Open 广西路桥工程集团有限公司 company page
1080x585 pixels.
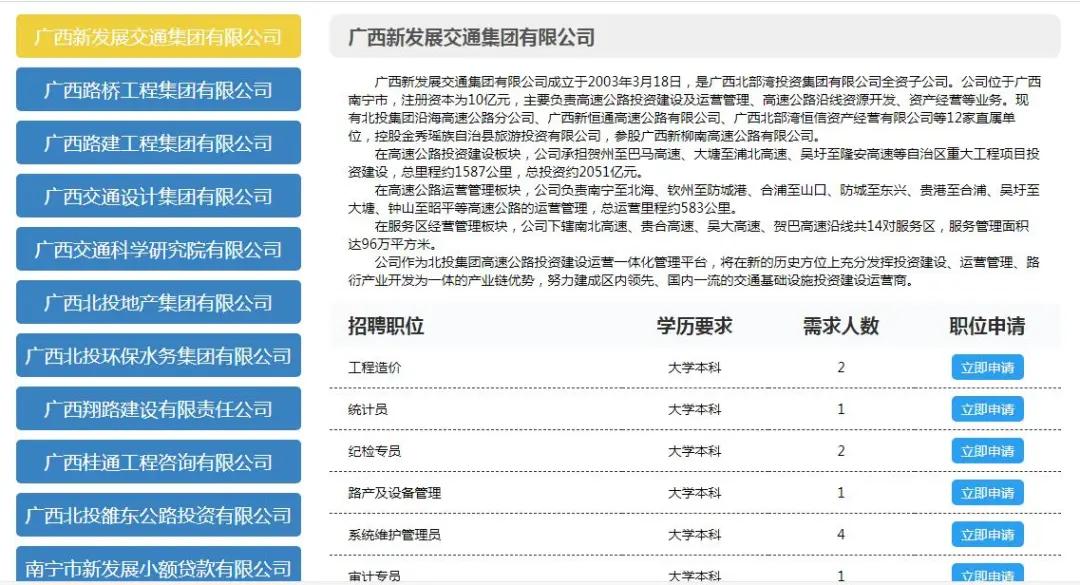(157, 90)
